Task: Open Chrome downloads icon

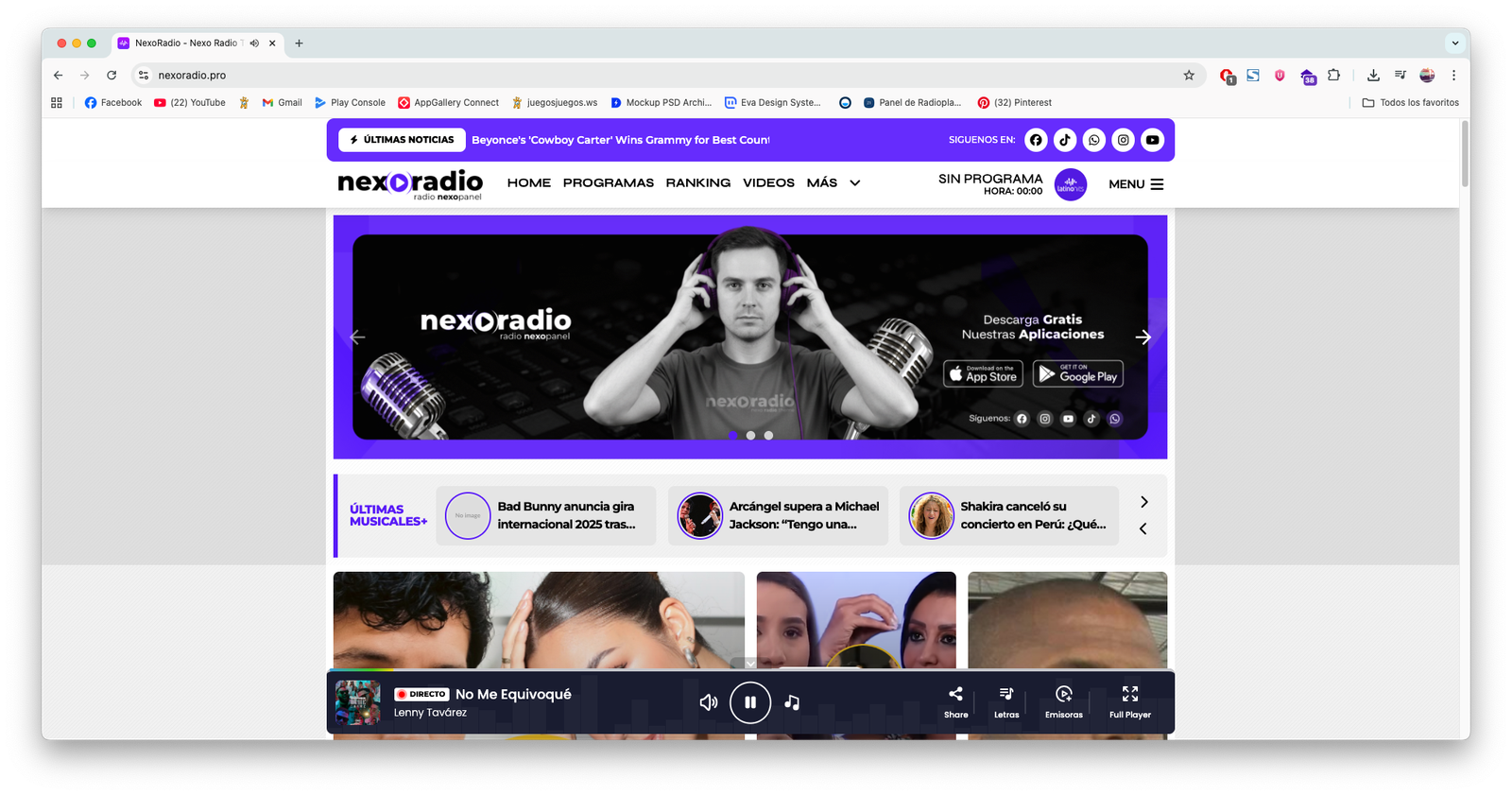Action: tap(1373, 75)
